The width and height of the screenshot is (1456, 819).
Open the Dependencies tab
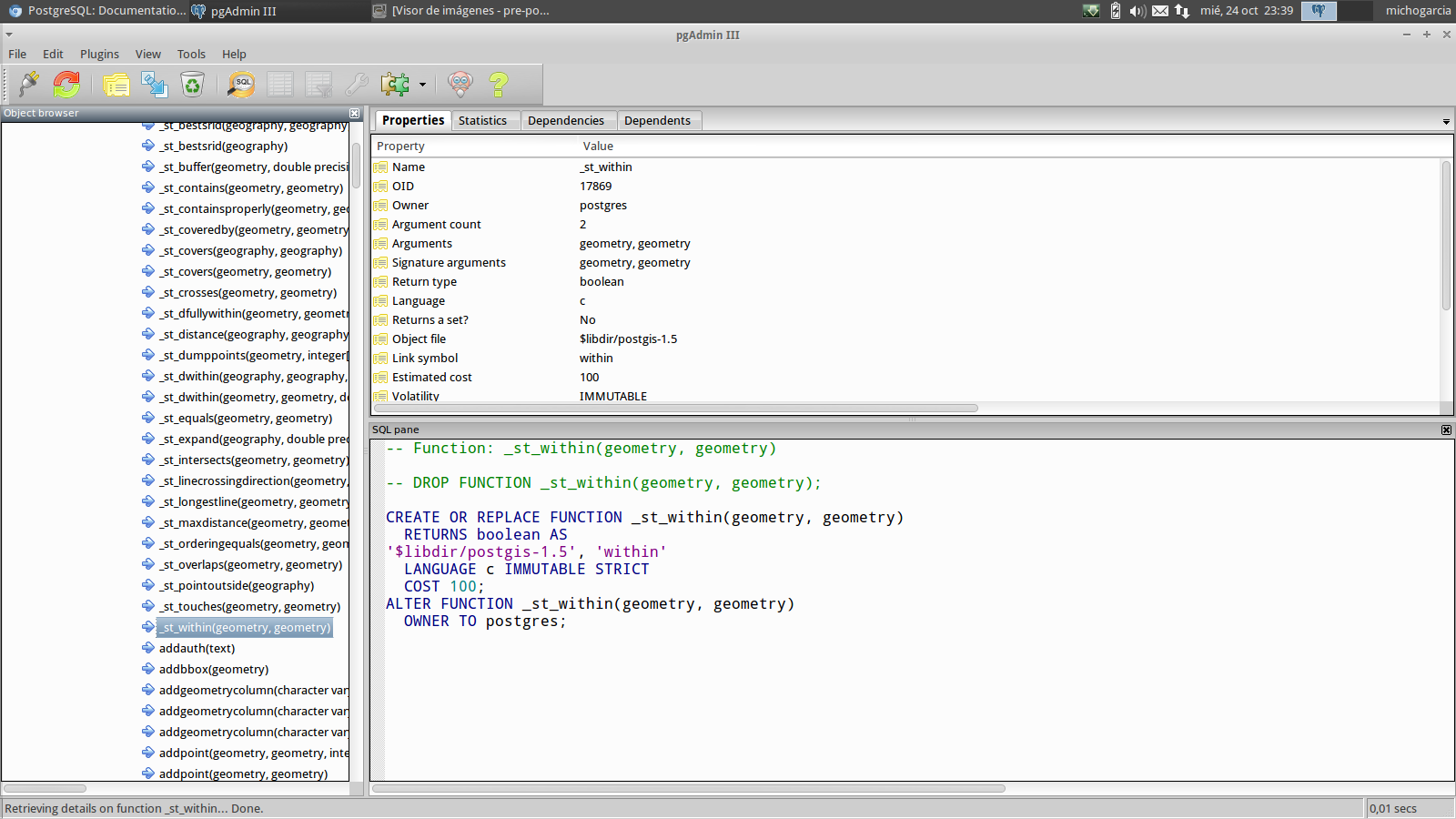tap(565, 121)
